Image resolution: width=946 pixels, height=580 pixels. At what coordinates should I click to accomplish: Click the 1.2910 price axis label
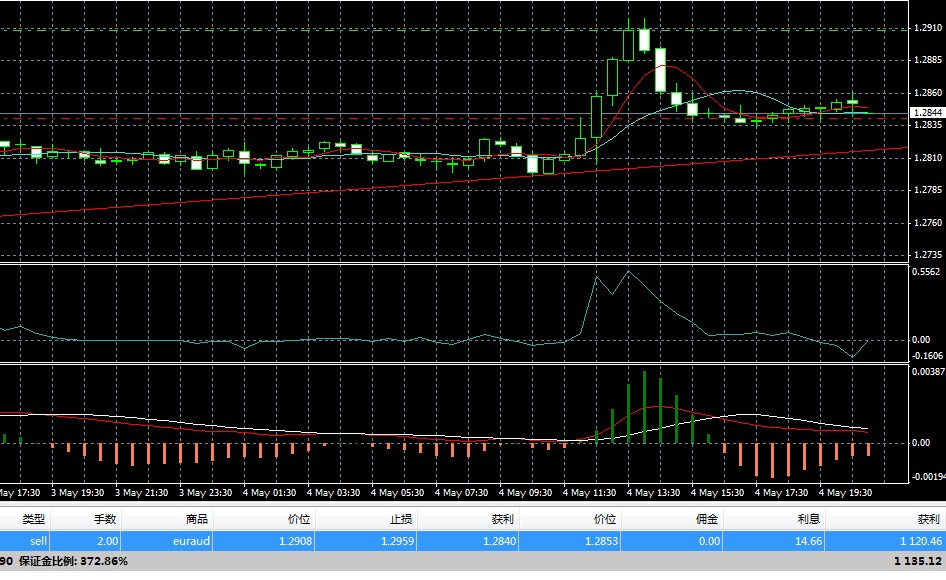point(928,28)
